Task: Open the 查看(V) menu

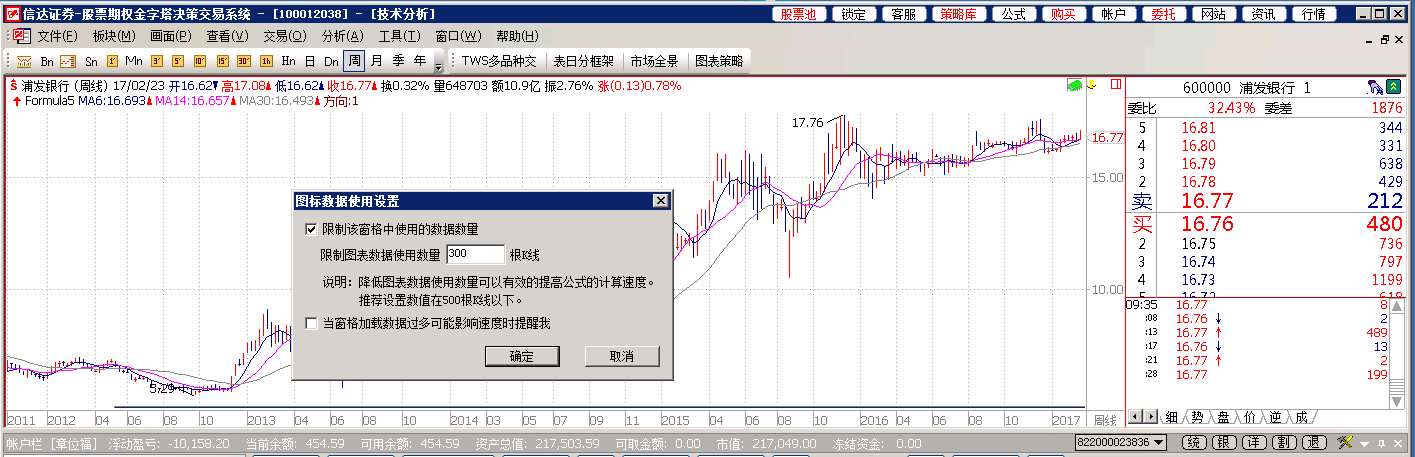Action: pos(227,36)
